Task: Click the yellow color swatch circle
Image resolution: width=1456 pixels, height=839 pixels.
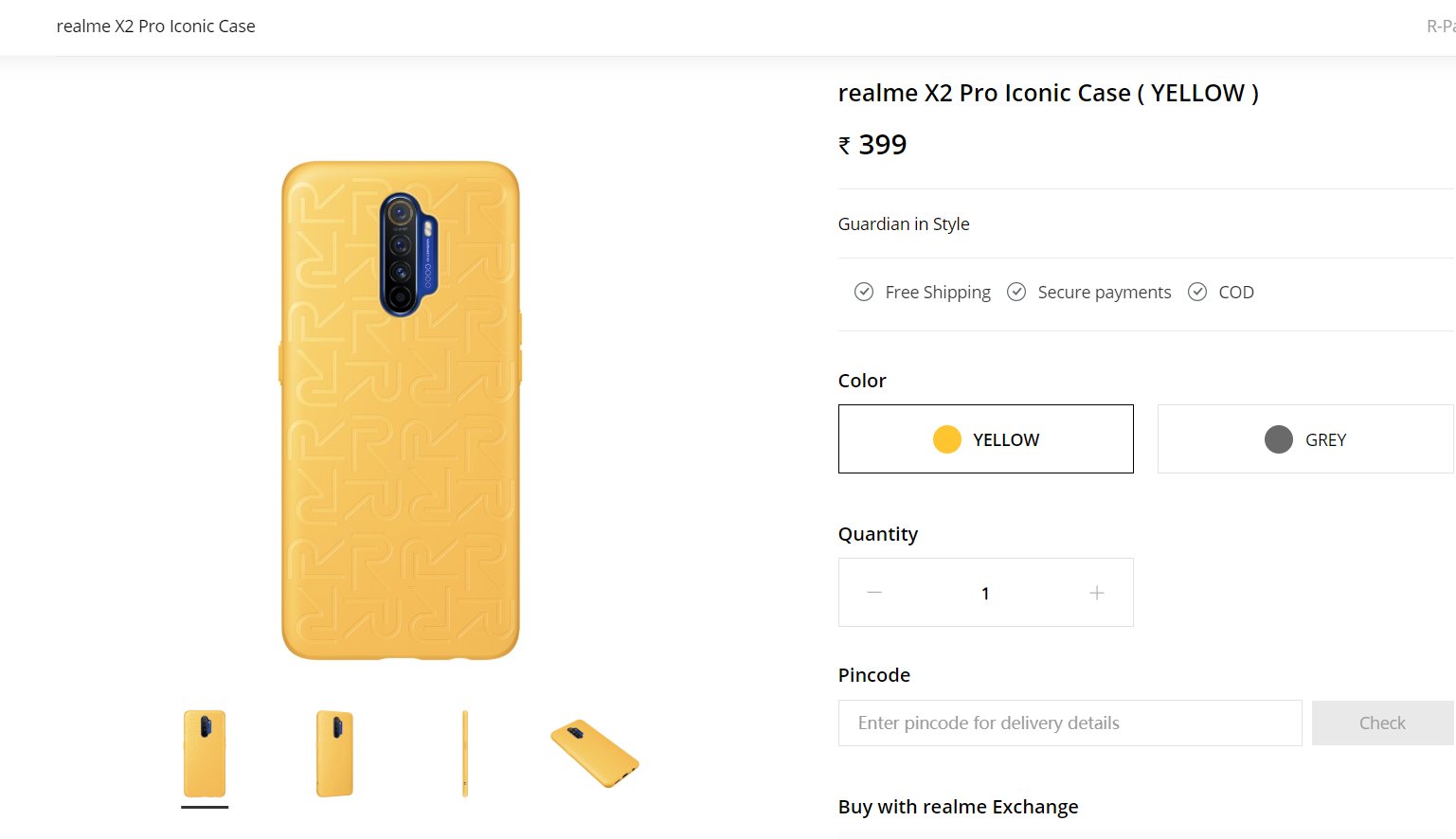Action: 947,439
